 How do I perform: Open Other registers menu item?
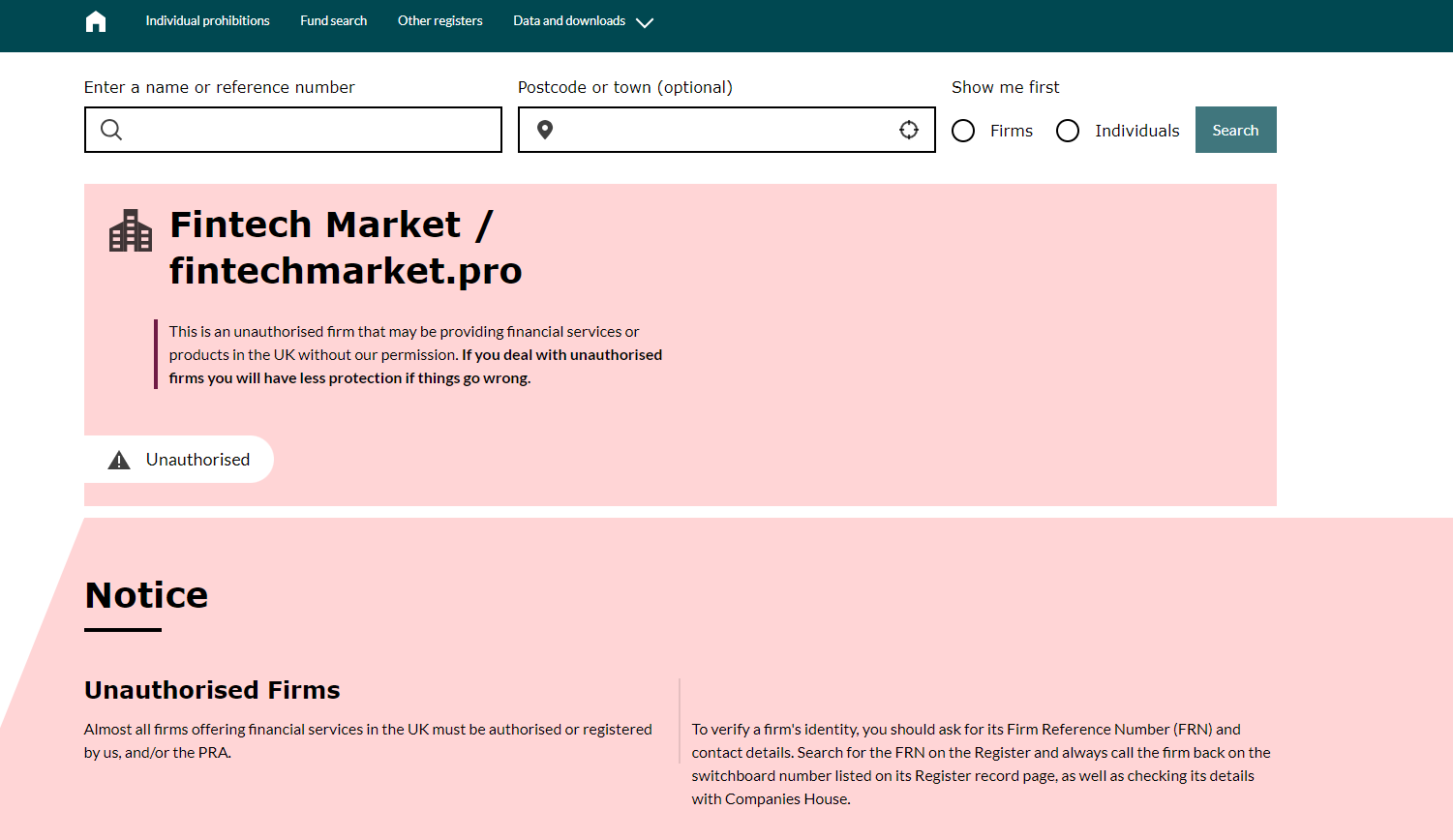point(440,20)
